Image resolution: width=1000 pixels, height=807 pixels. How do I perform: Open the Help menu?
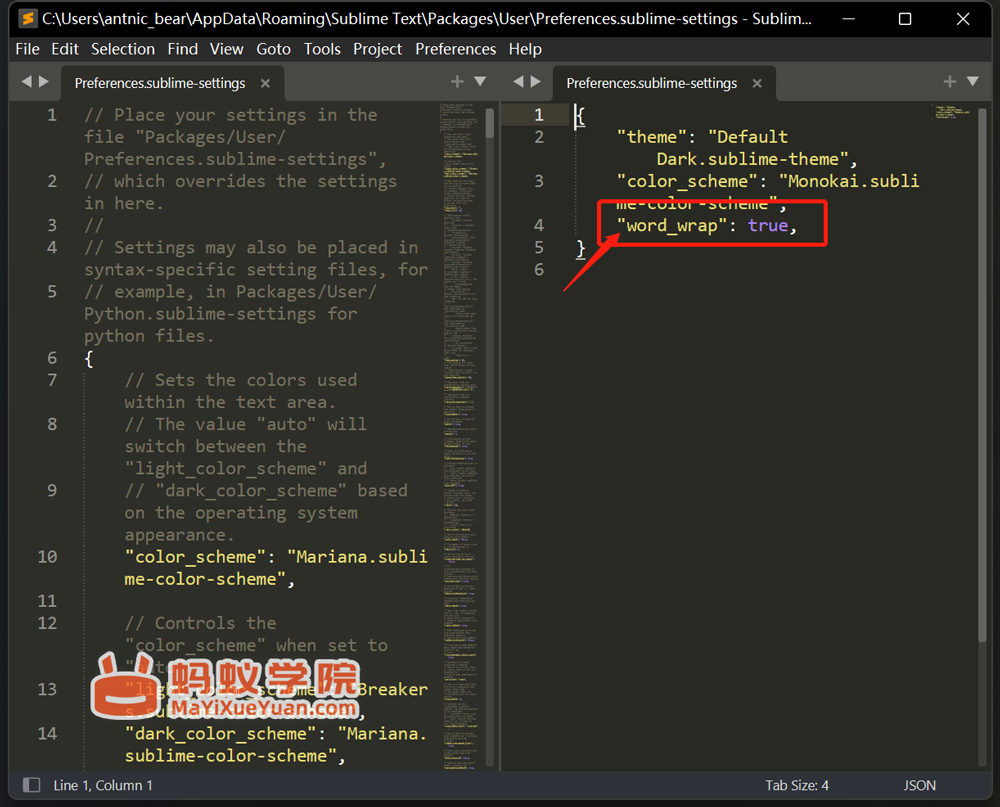pos(526,49)
